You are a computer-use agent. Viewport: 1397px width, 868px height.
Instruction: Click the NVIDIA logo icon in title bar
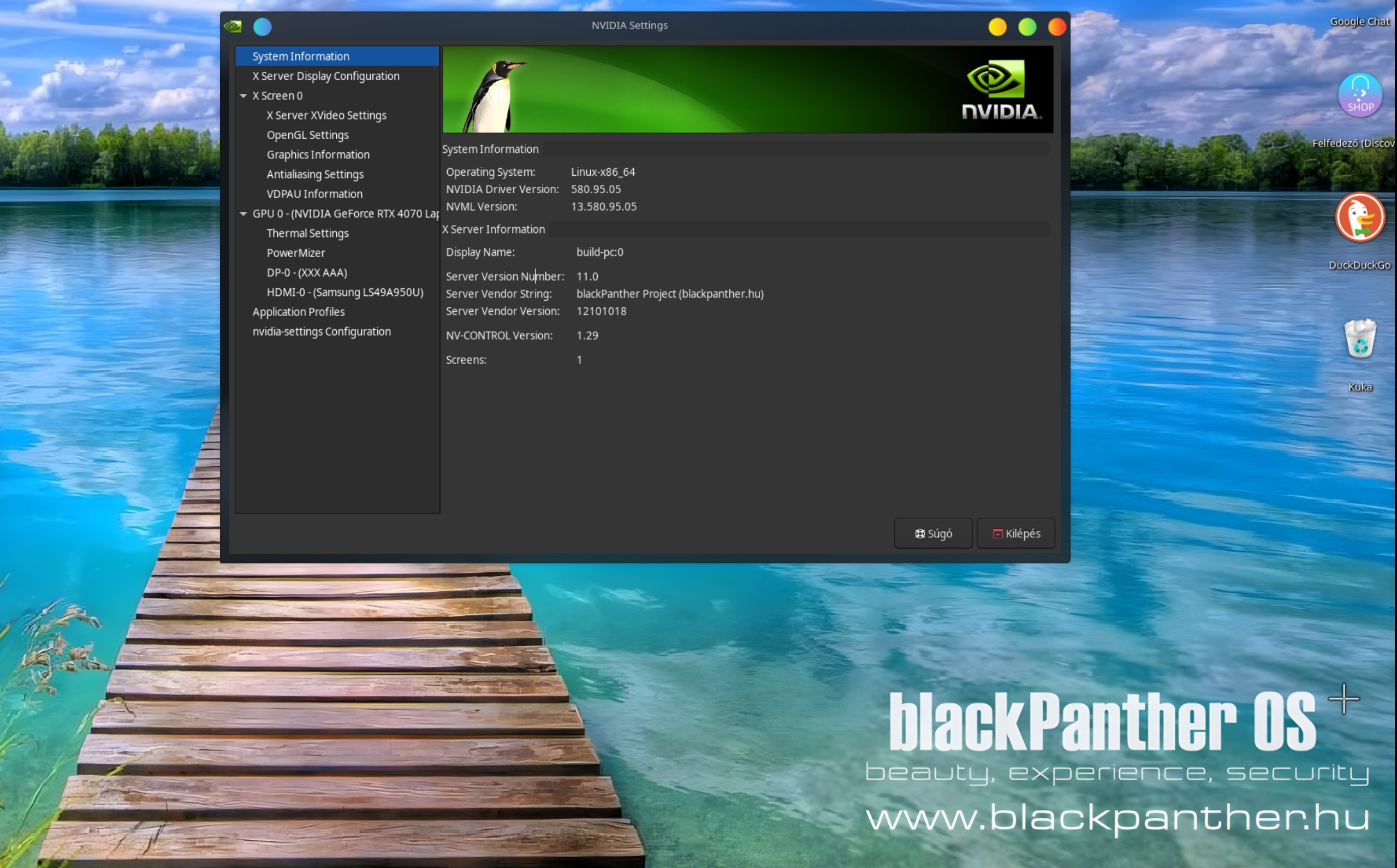pos(233,26)
